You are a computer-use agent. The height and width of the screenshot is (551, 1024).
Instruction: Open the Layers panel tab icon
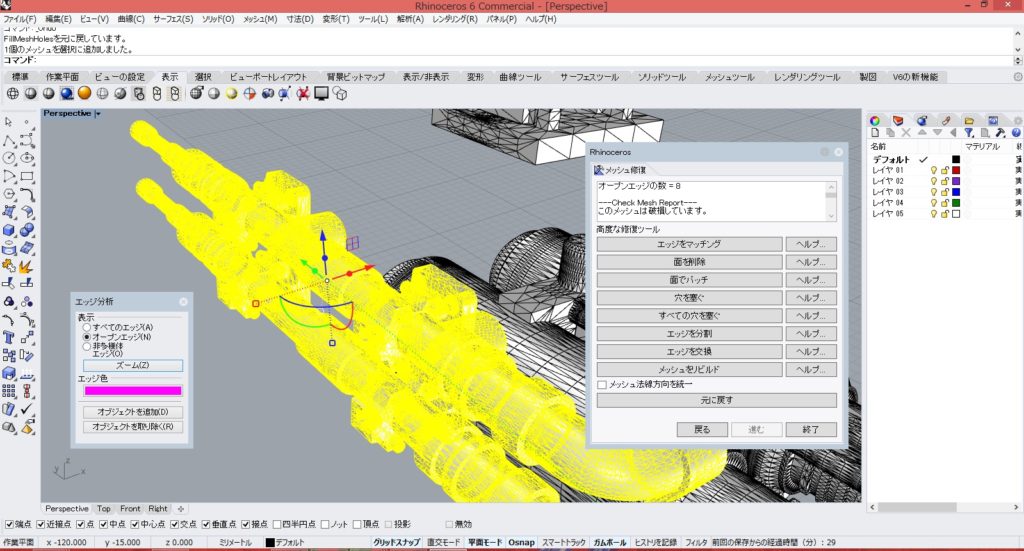tap(898, 121)
